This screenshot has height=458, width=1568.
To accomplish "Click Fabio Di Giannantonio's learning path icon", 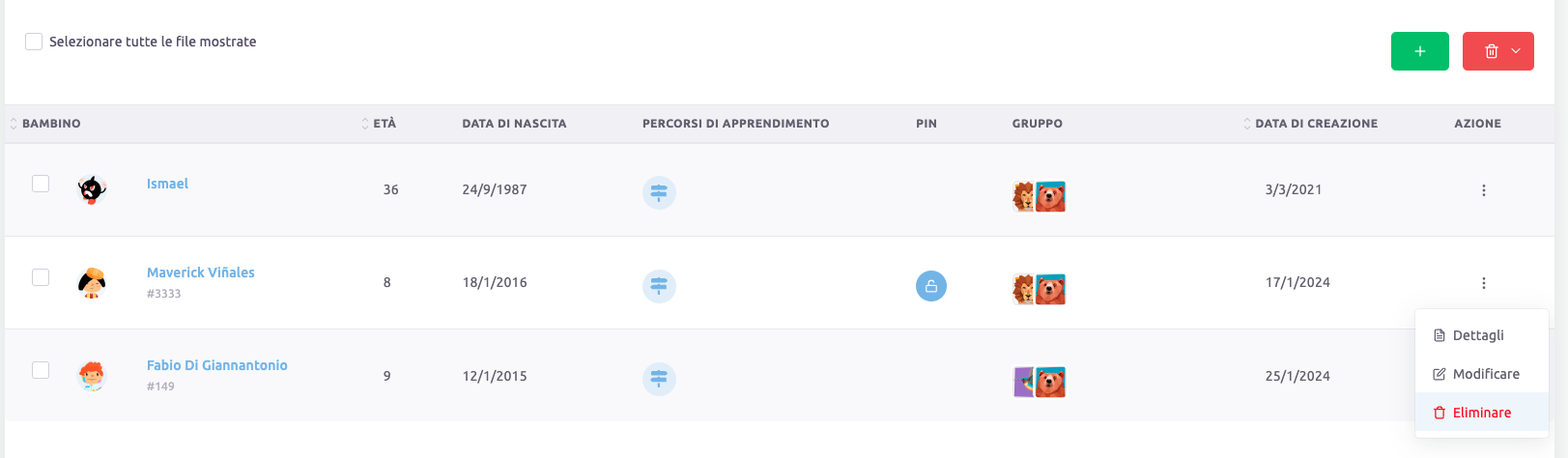I will click(659, 379).
